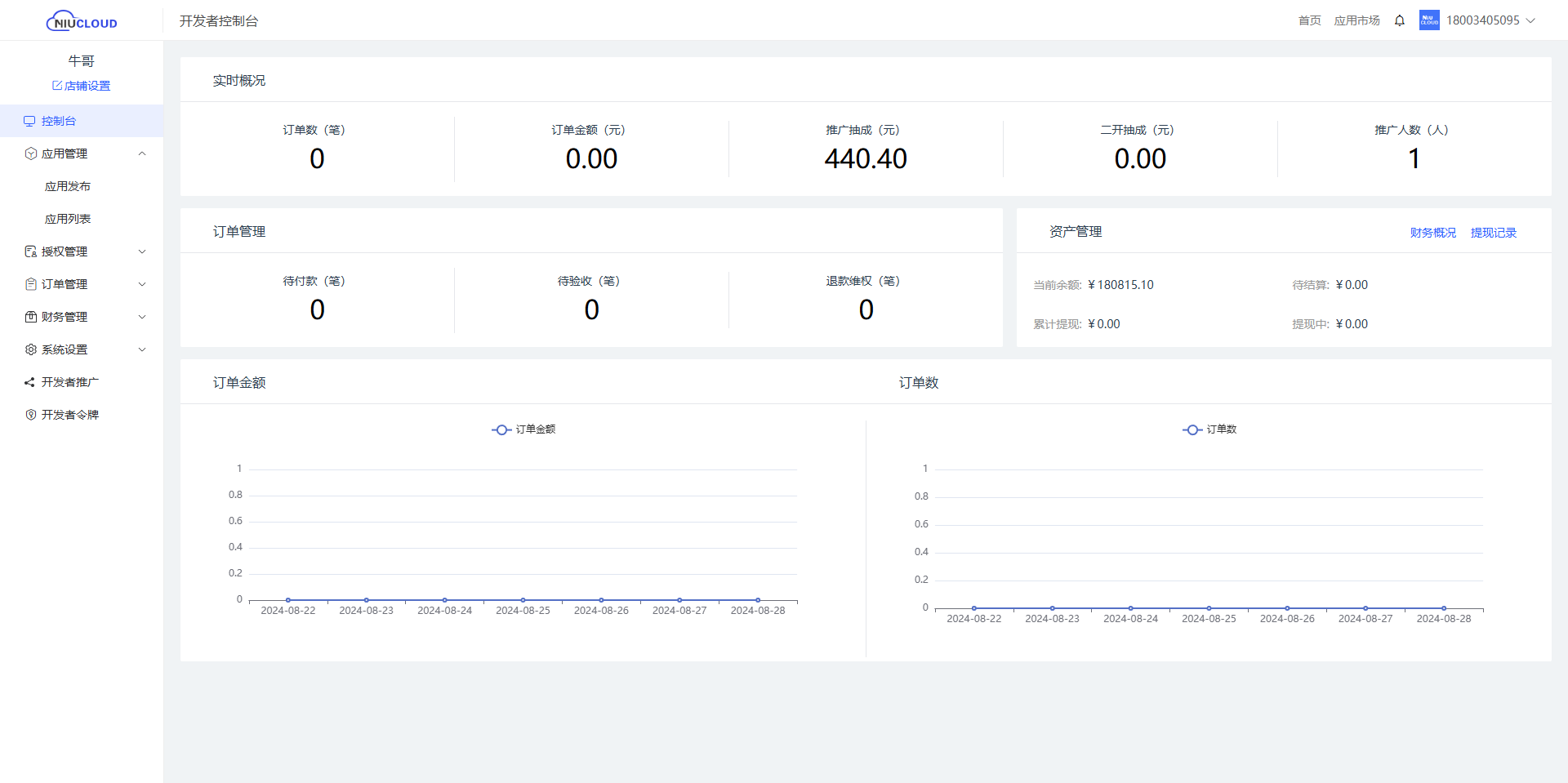Click the 授权管理 icon
Screen dimensions: 1568x783
click(30, 251)
